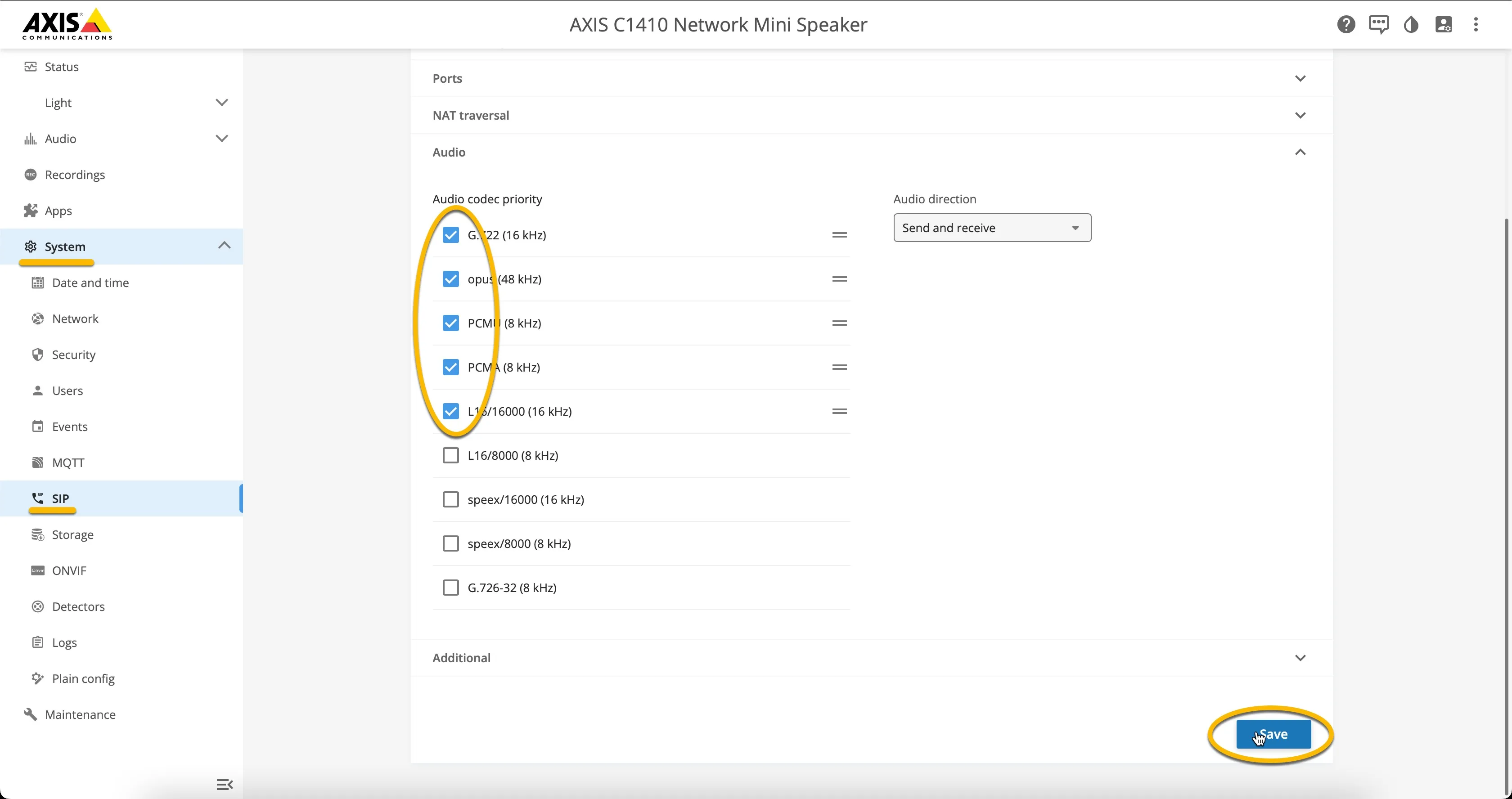Viewport: 1512px width, 799px height.
Task: Collapse the sidebar menu icon
Action: [x=225, y=784]
